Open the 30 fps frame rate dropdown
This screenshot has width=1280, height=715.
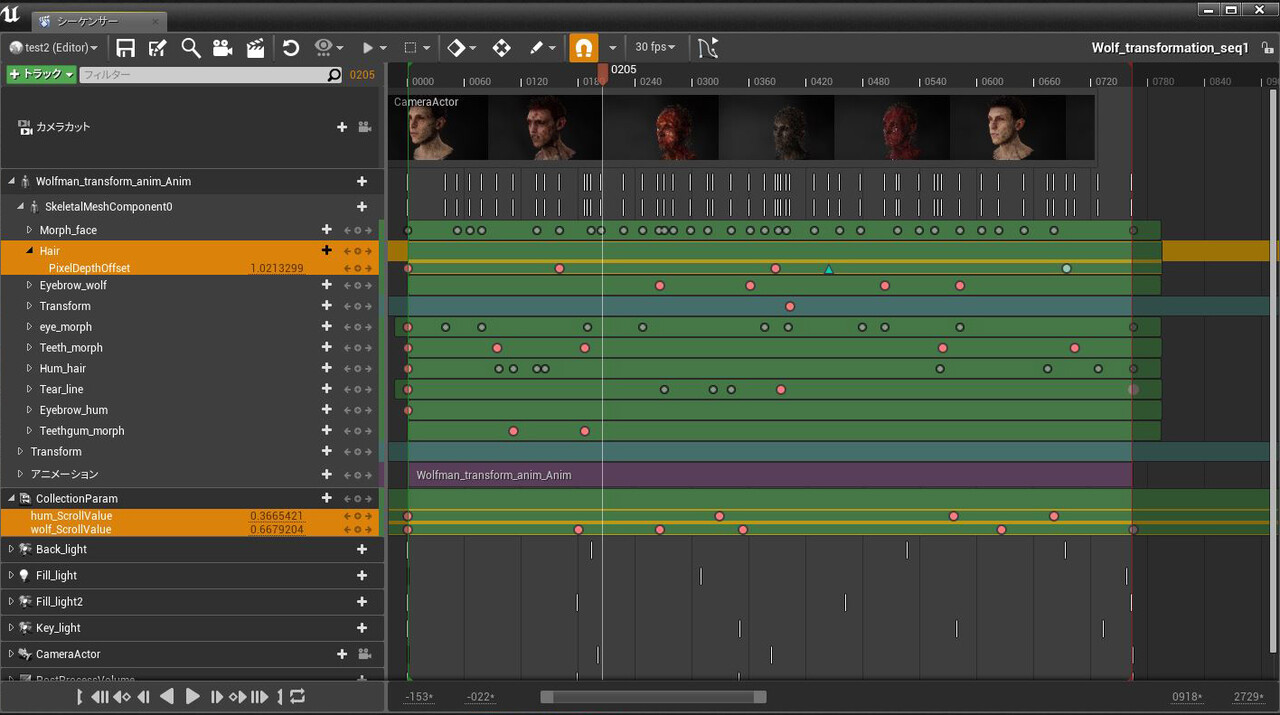click(x=655, y=47)
